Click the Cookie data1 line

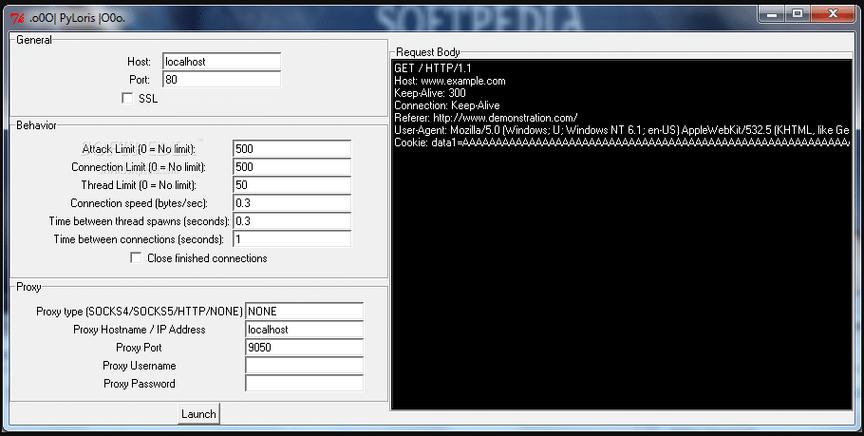pos(622,143)
